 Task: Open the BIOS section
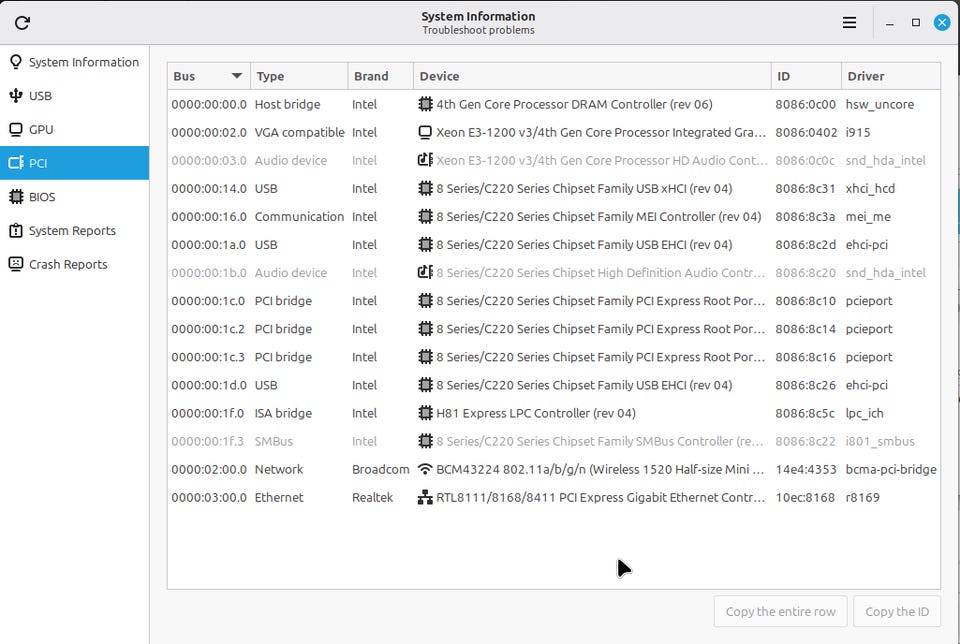tap(75, 197)
